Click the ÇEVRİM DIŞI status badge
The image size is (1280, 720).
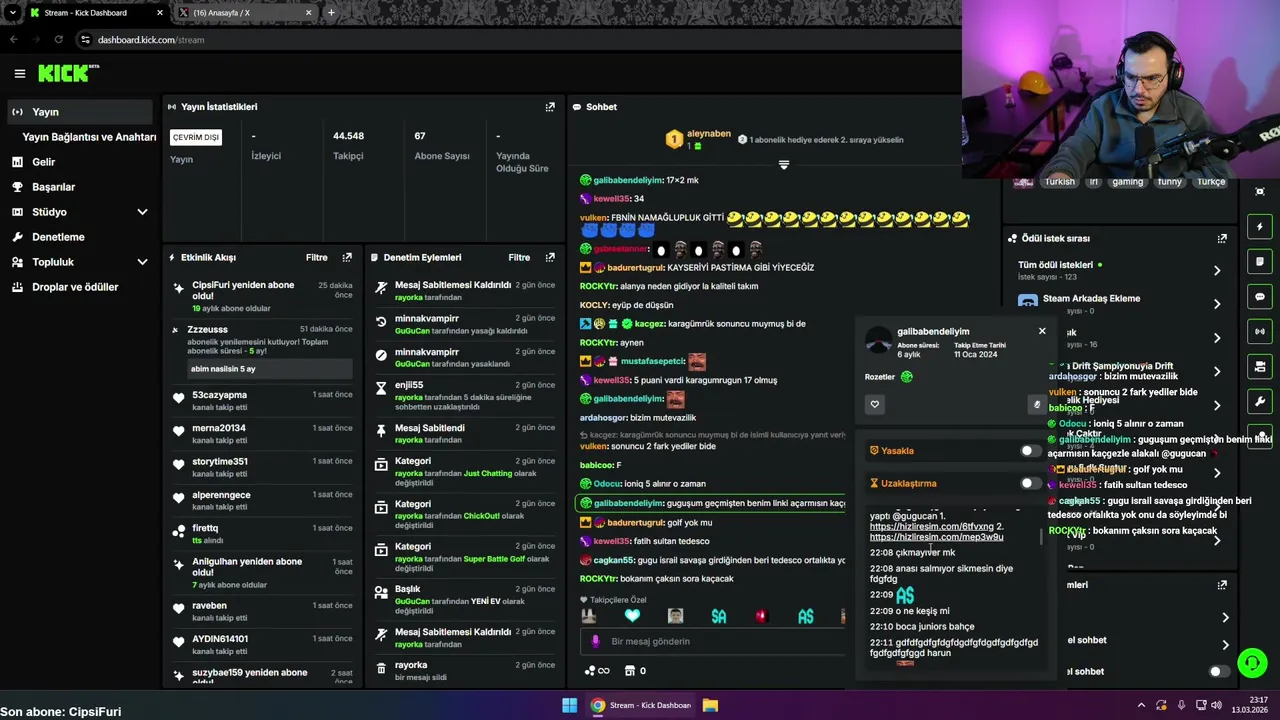click(196, 137)
